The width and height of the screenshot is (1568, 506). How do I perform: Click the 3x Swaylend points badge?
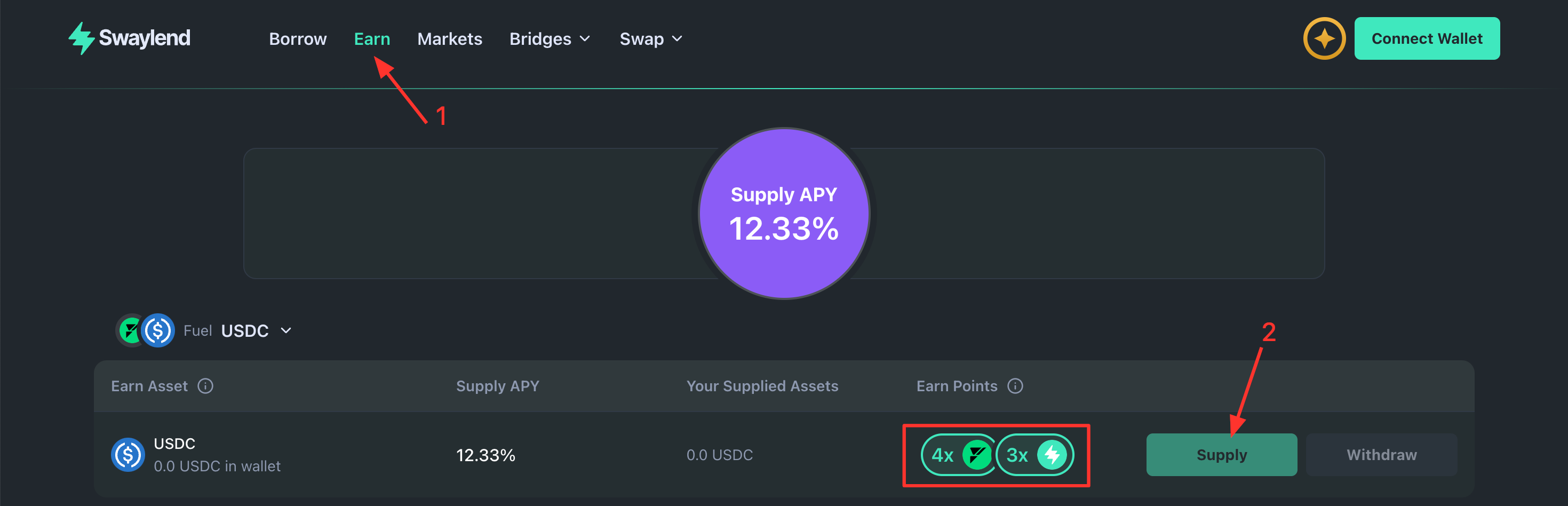pos(1035,455)
